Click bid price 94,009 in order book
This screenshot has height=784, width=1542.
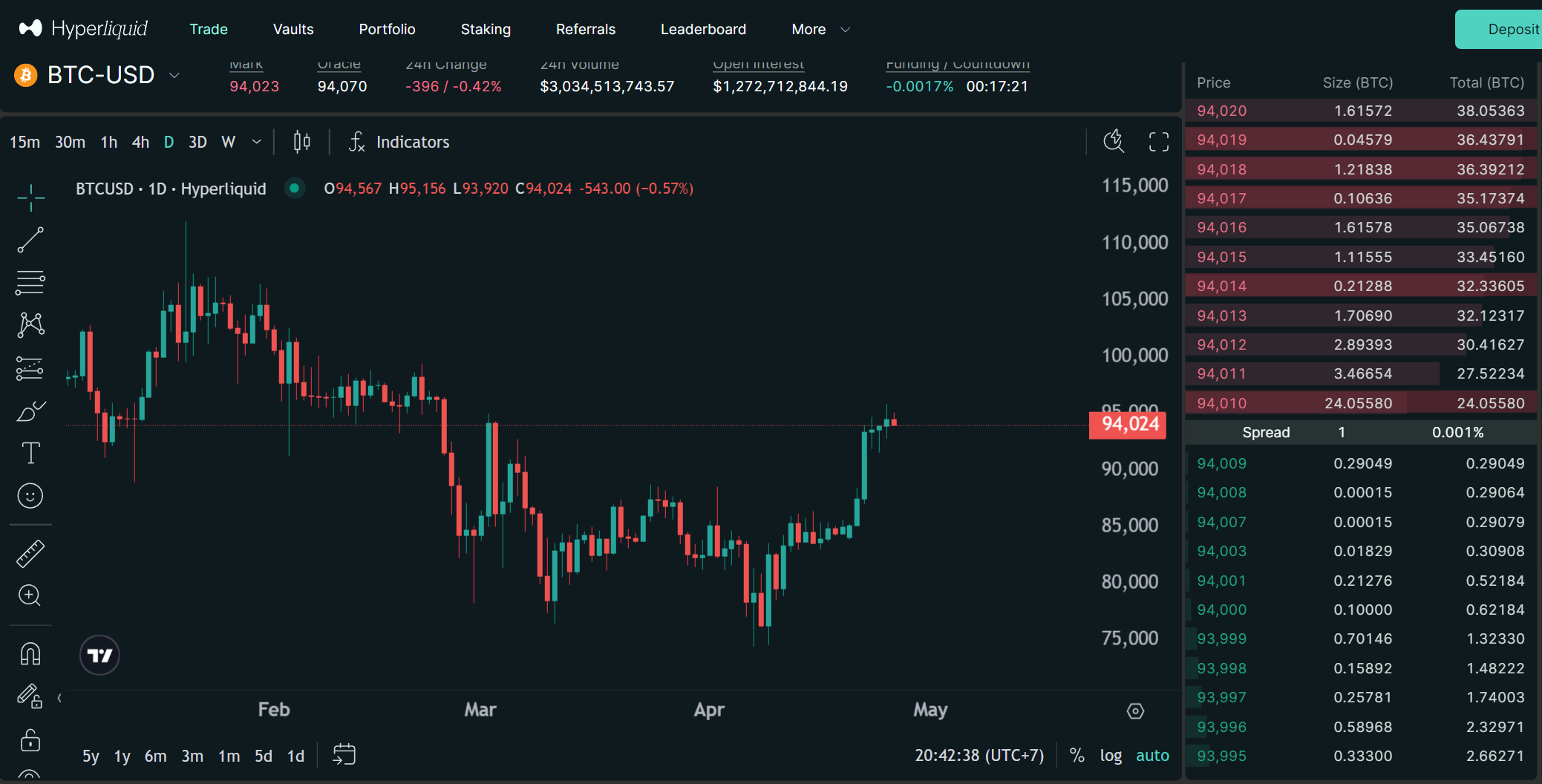point(1221,463)
